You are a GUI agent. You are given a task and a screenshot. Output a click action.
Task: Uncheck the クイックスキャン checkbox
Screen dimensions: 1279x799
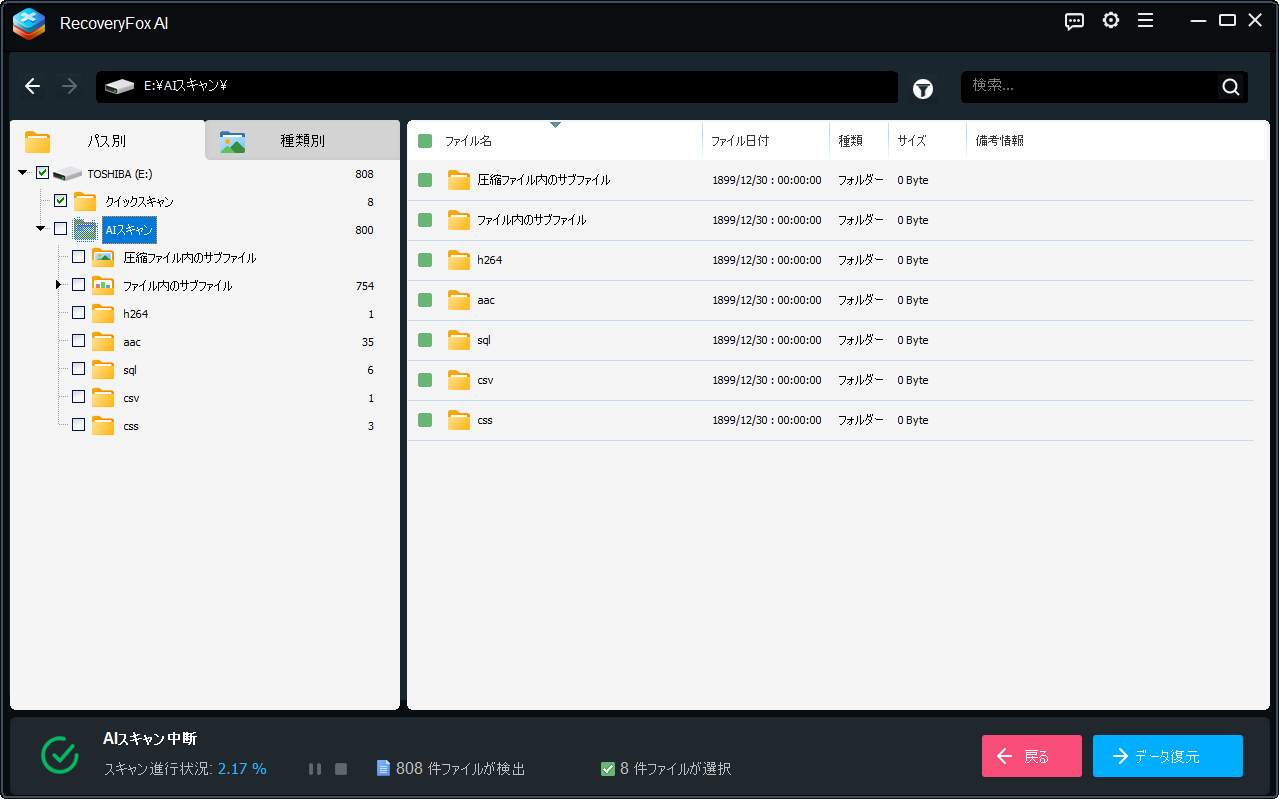(x=60, y=201)
